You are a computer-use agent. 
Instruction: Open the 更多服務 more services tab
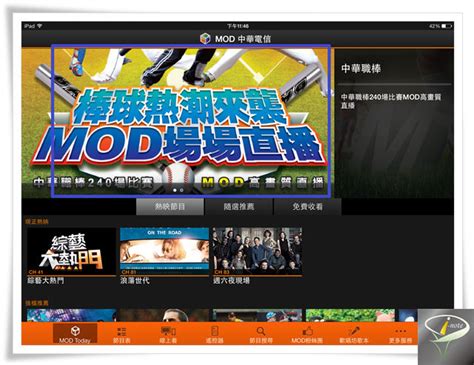point(400,335)
